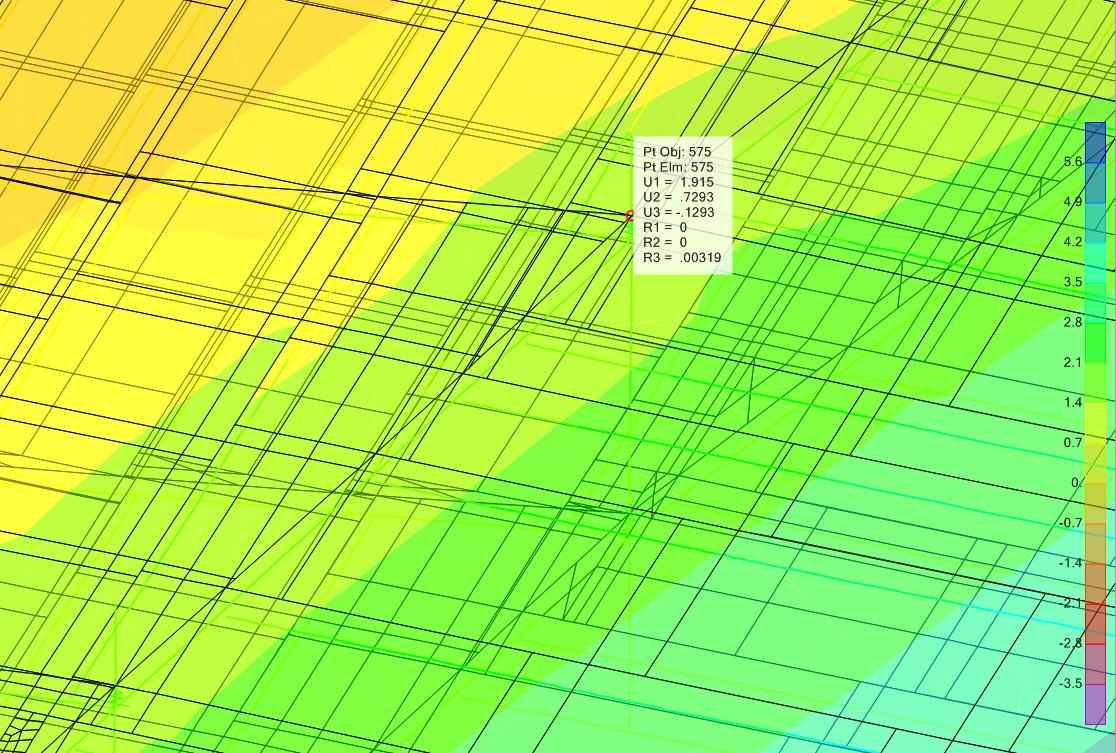This screenshot has width=1116, height=753.
Task: Click the 0.7 legend label
Action: (x=1073, y=443)
